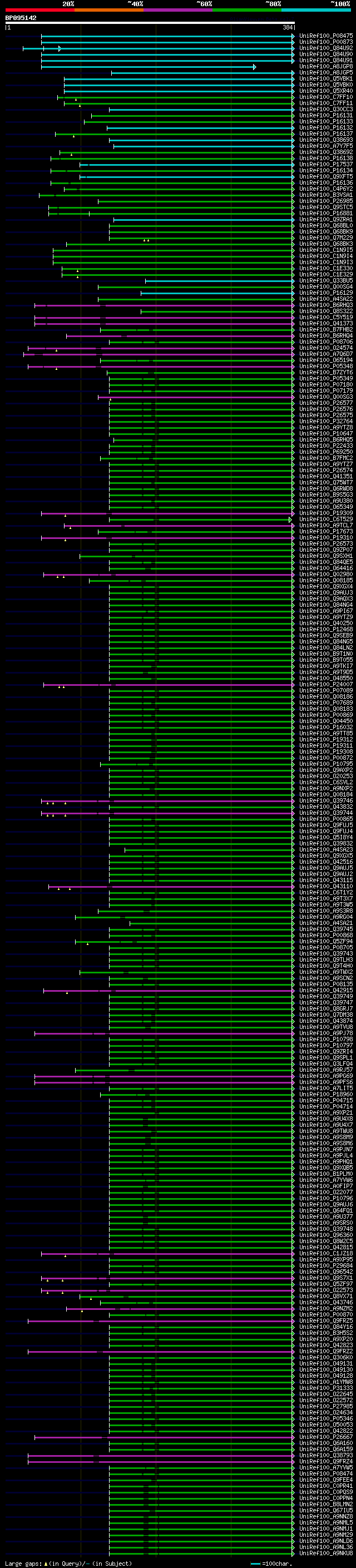Viewport: 356px width, 1568px height.
Task: Click cyan alignment bar for UniRef100_Q33BU5
Action: pos(220,280)
